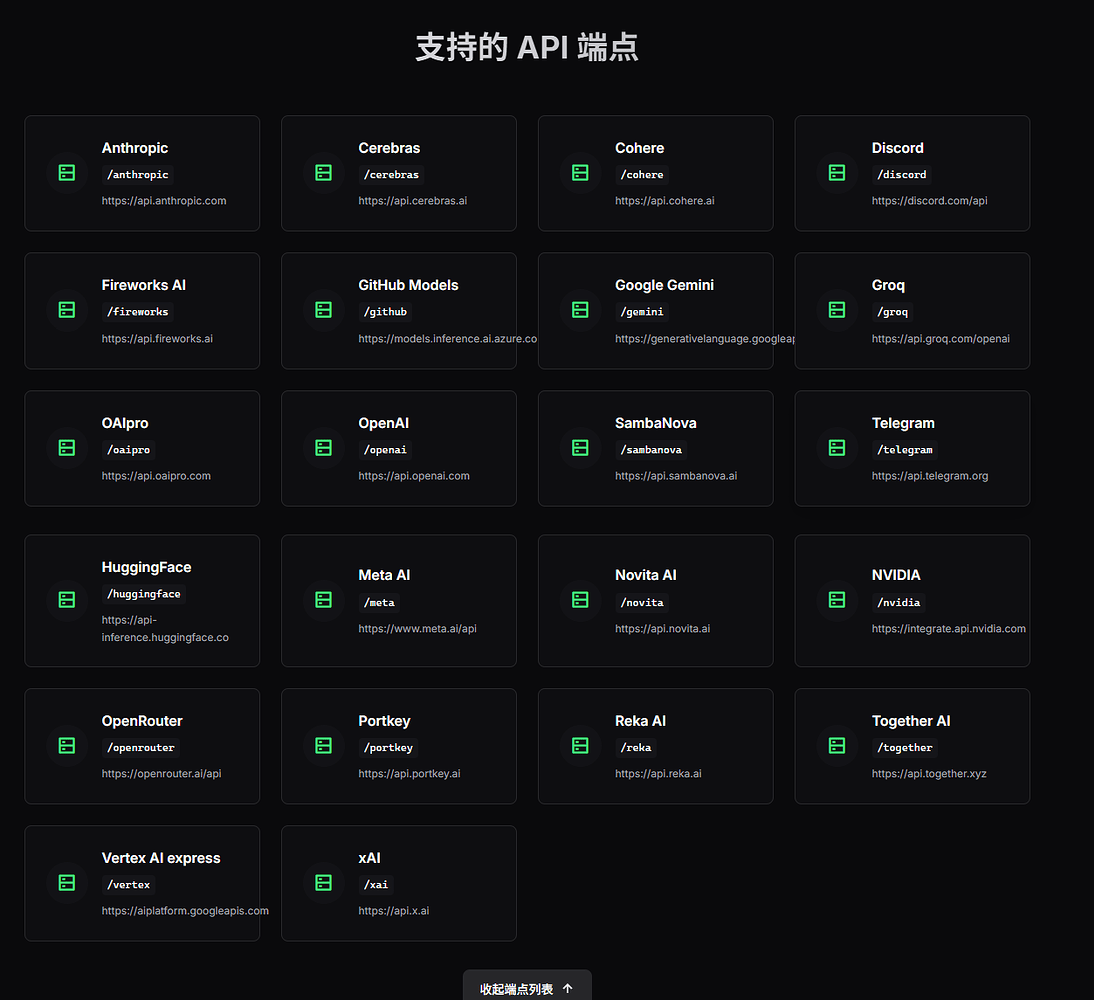Click the server icon on Telegram card
Image resolution: width=1094 pixels, height=1000 pixels.
[837, 448]
